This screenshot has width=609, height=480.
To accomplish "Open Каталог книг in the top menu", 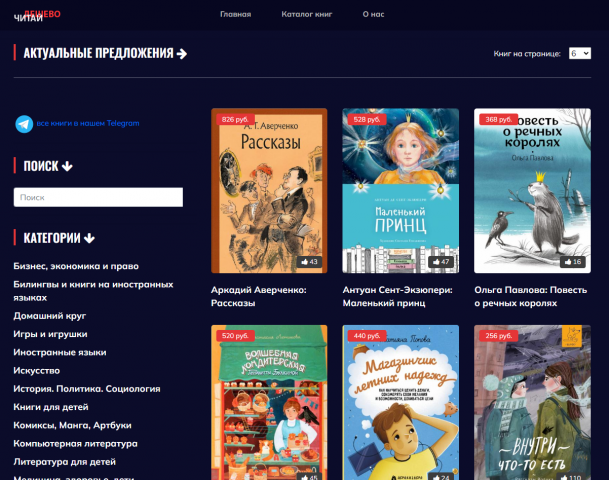I will (307, 14).
